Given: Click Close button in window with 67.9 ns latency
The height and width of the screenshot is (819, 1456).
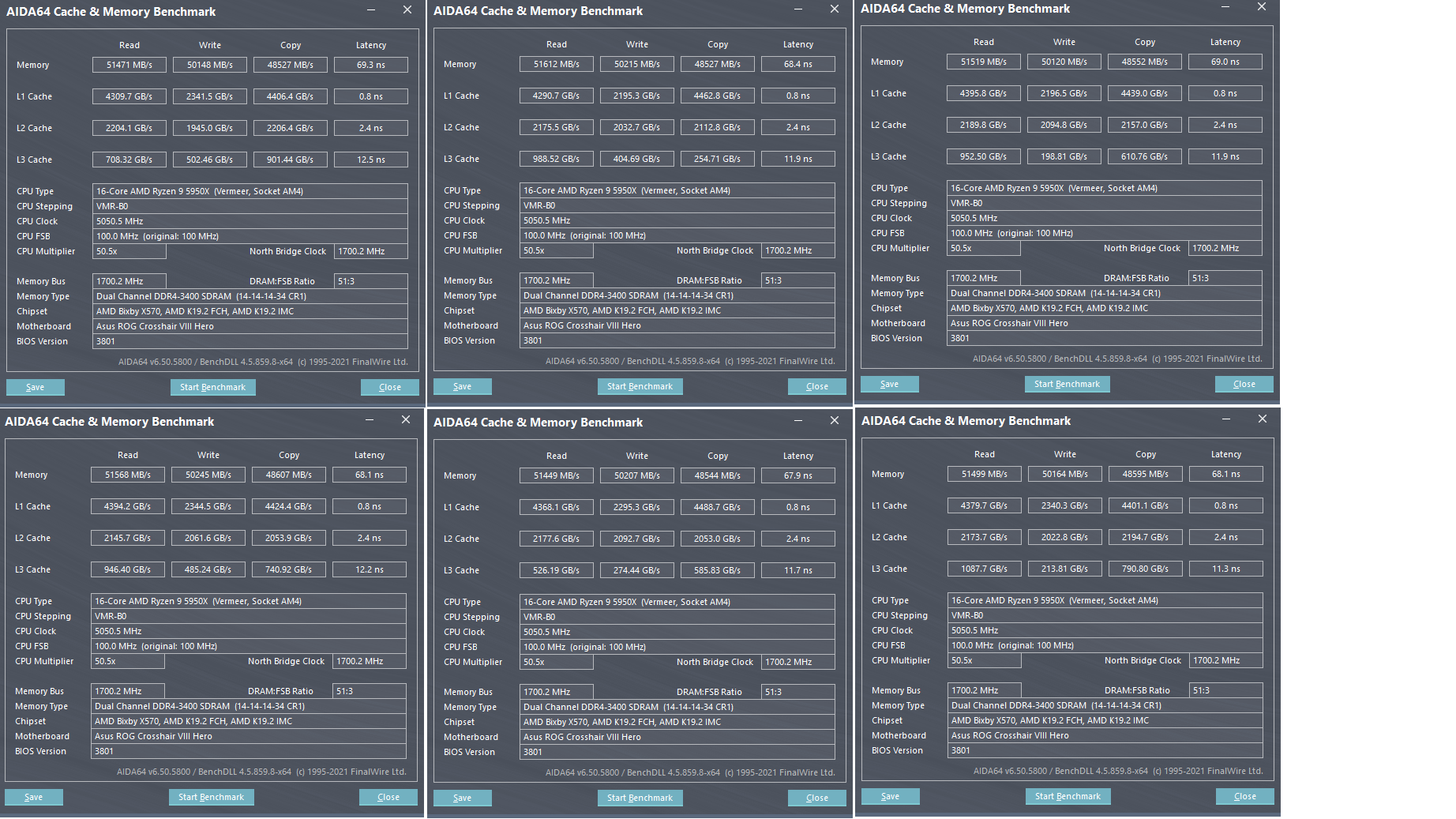Looking at the screenshot, I should coord(817,798).
